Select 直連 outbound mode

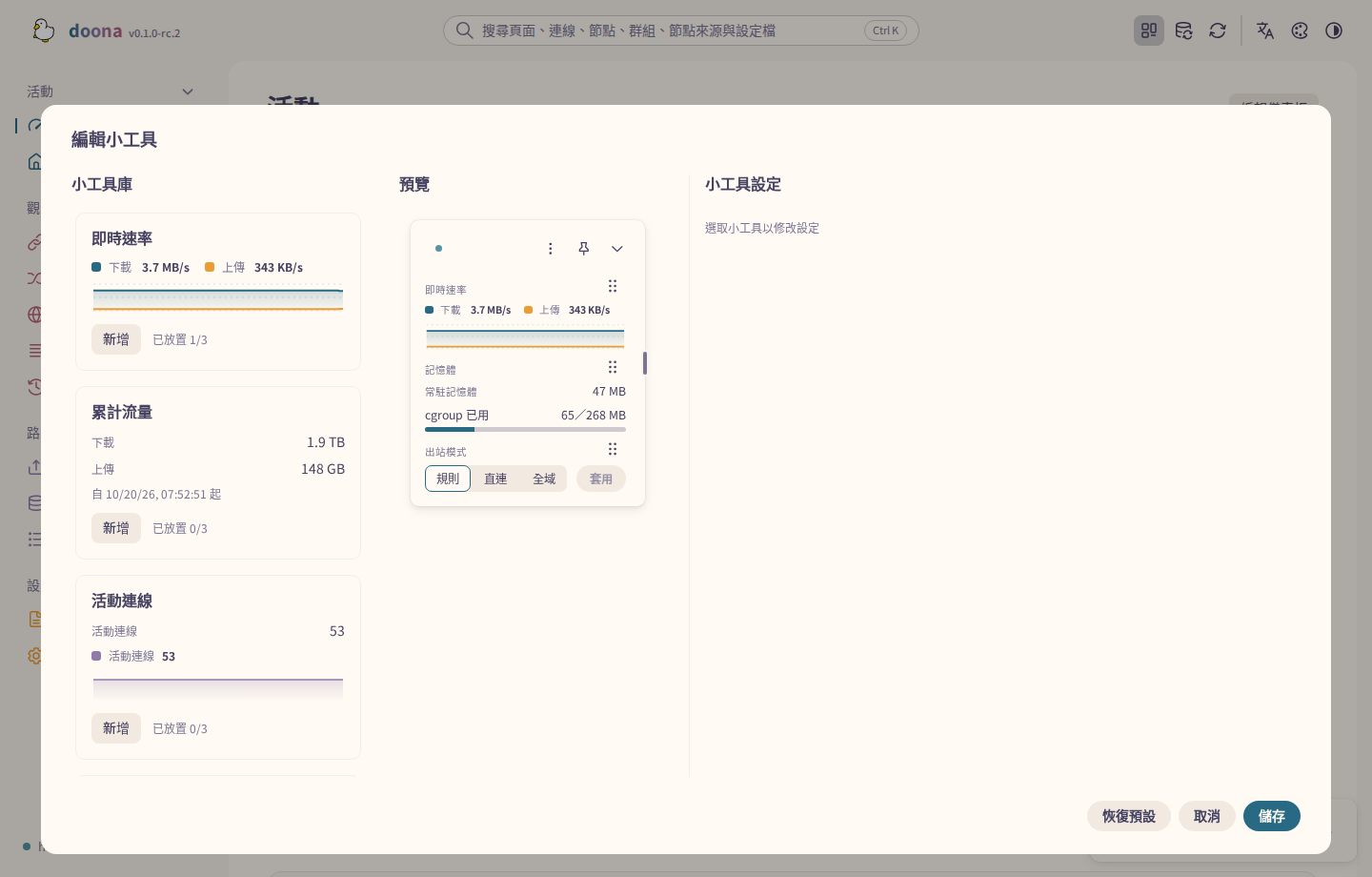tap(495, 479)
